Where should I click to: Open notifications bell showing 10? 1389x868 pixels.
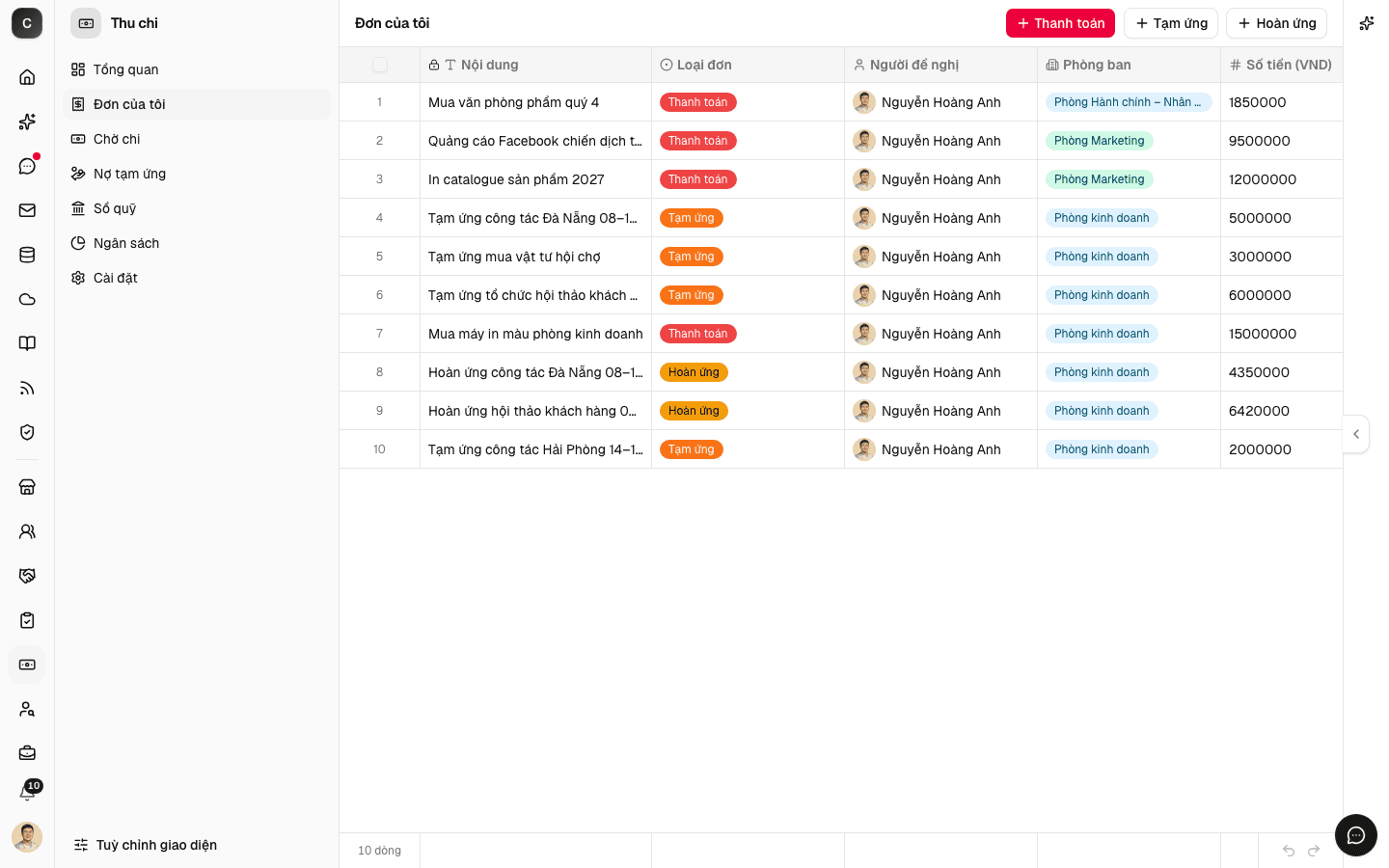pyautogui.click(x=27, y=793)
